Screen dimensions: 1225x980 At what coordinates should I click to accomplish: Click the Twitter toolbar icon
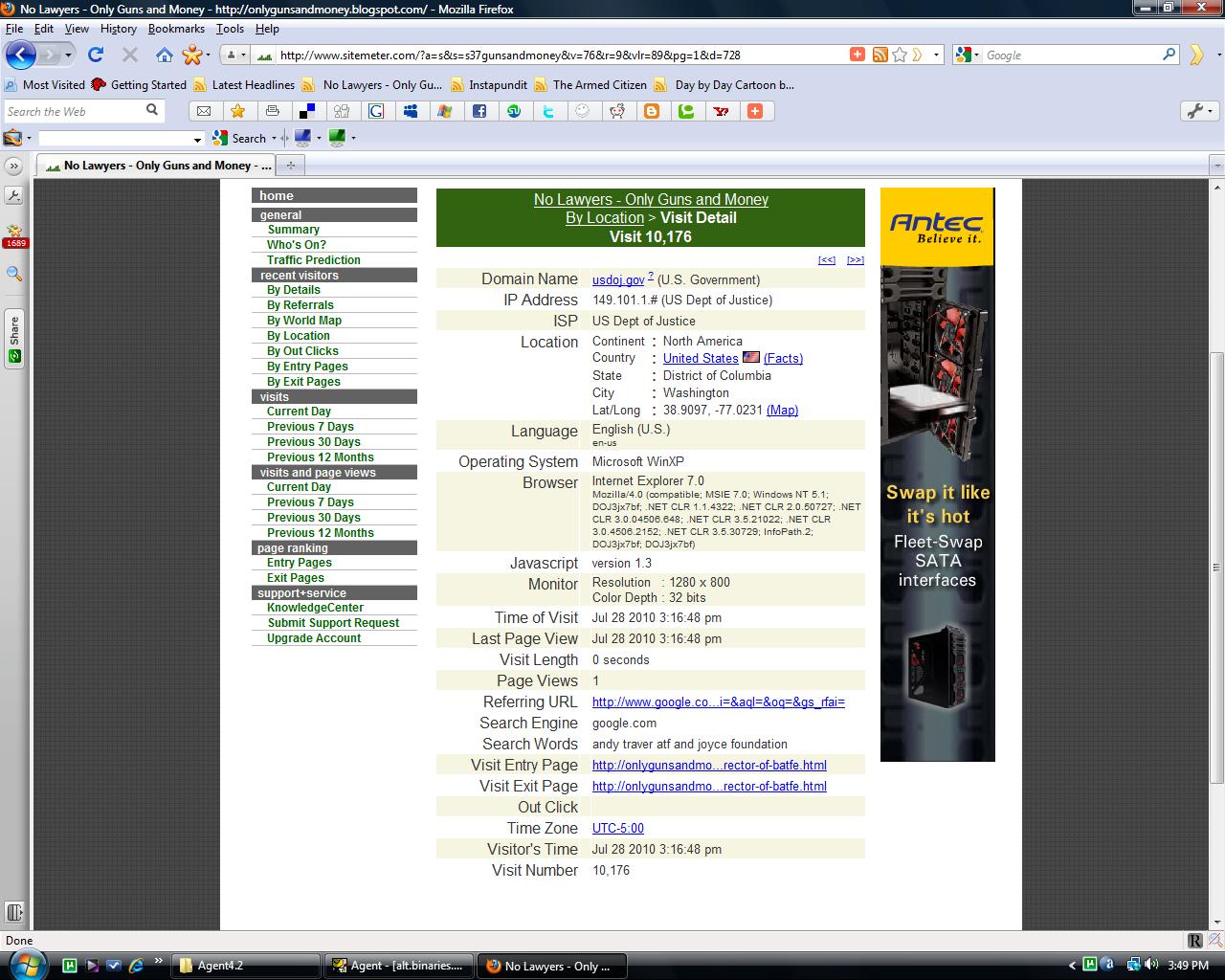(548, 111)
